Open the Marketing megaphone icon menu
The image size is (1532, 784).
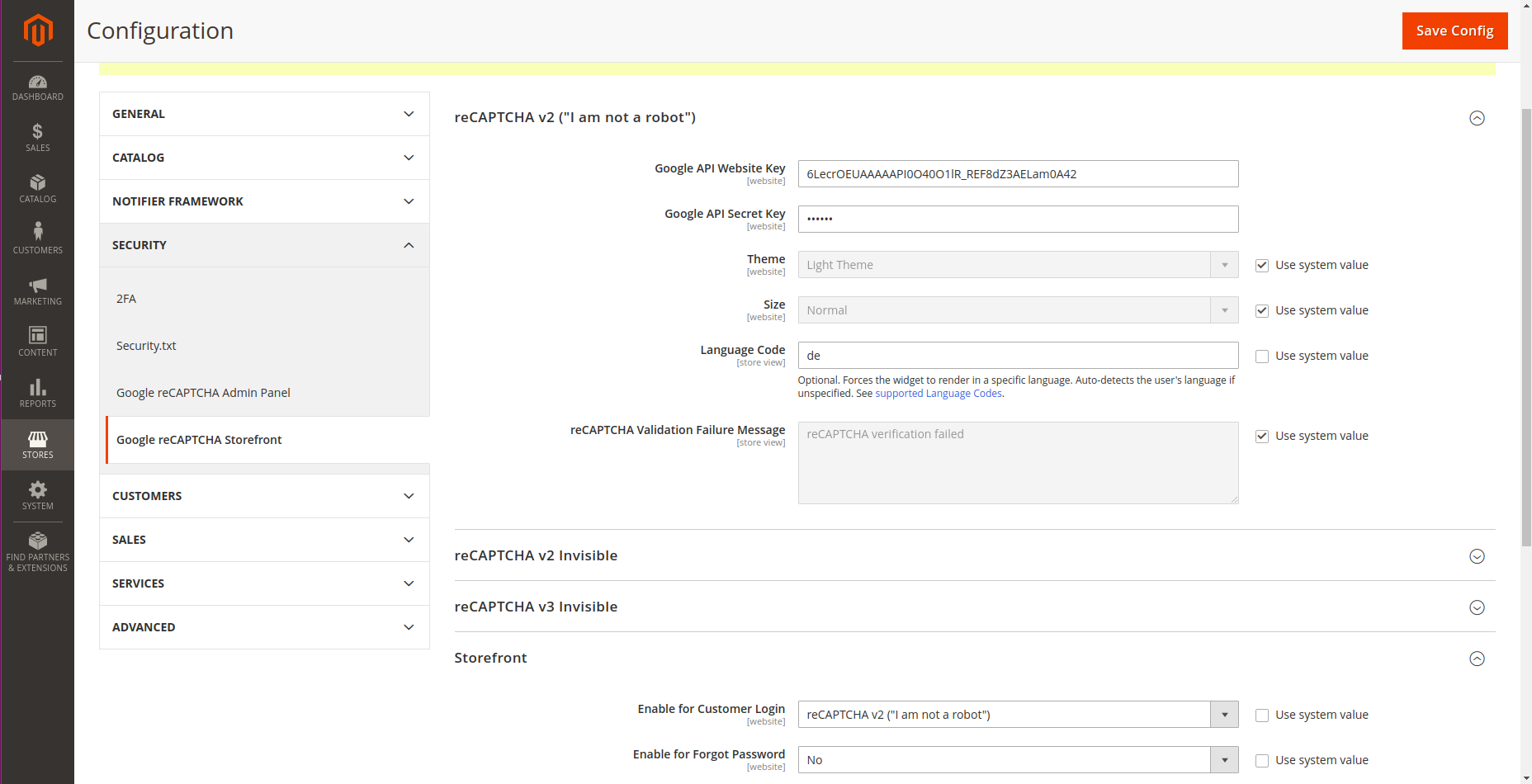[38, 291]
